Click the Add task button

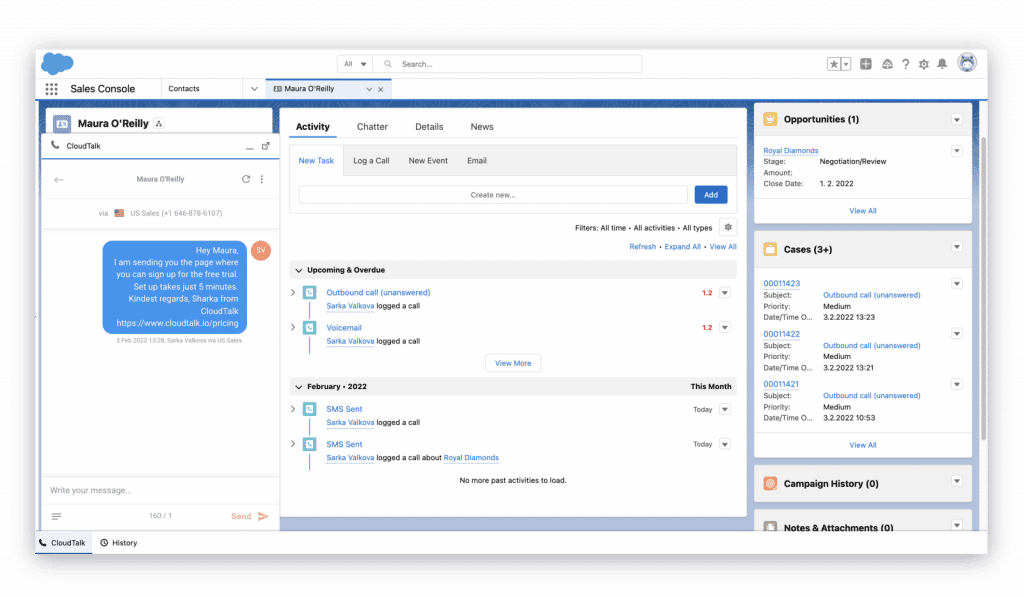point(711,195)
